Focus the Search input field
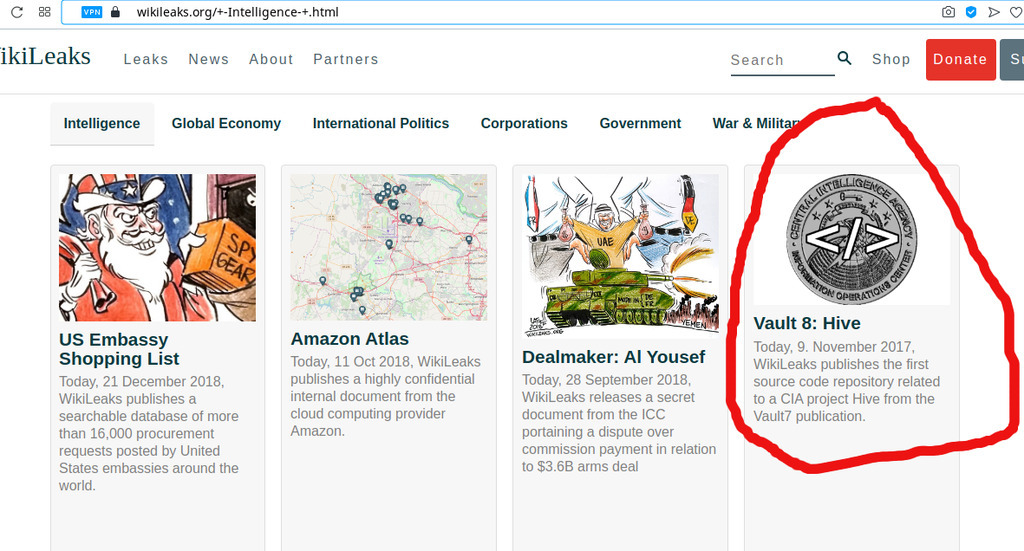Screen dimensions: 1024x551 click(x=780, y=60)
